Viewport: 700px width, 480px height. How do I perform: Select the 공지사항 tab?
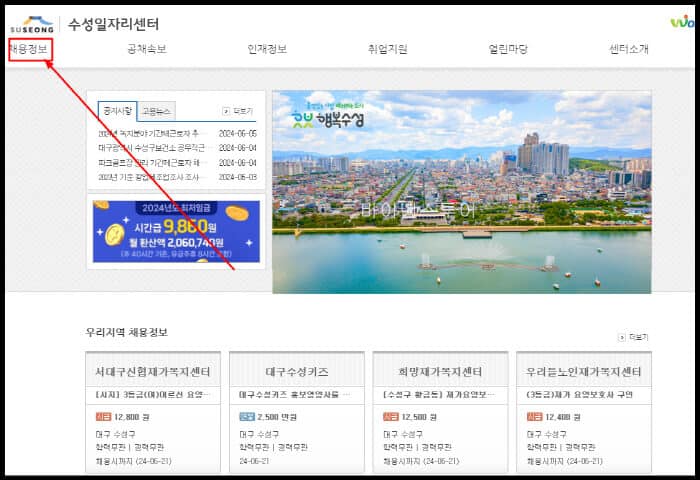[117, 111]
